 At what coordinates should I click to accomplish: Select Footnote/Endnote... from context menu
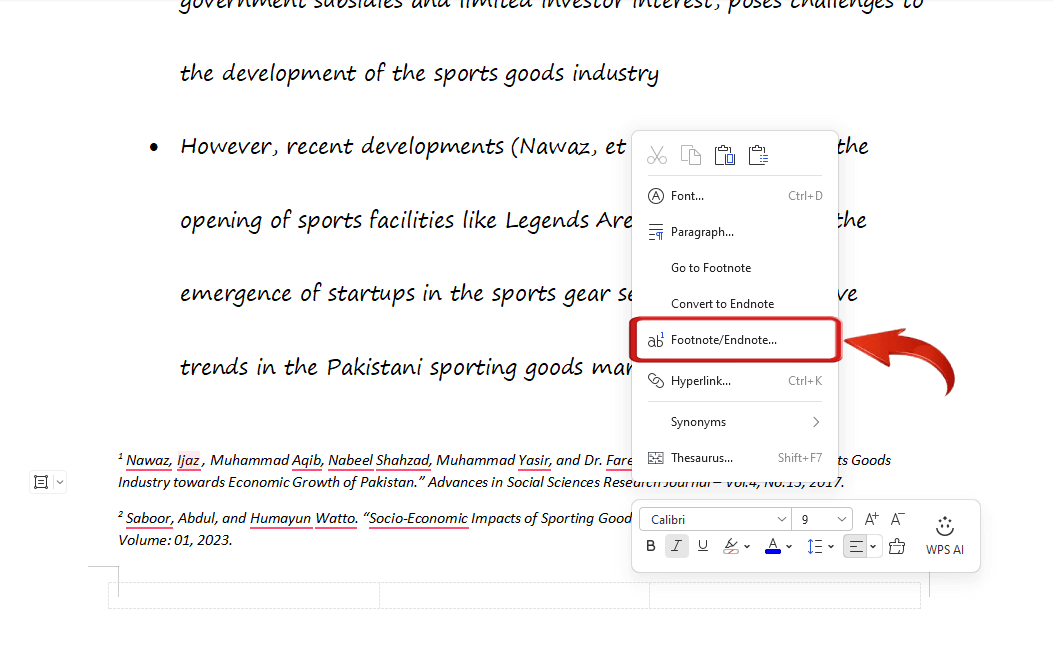click(723, 340)
